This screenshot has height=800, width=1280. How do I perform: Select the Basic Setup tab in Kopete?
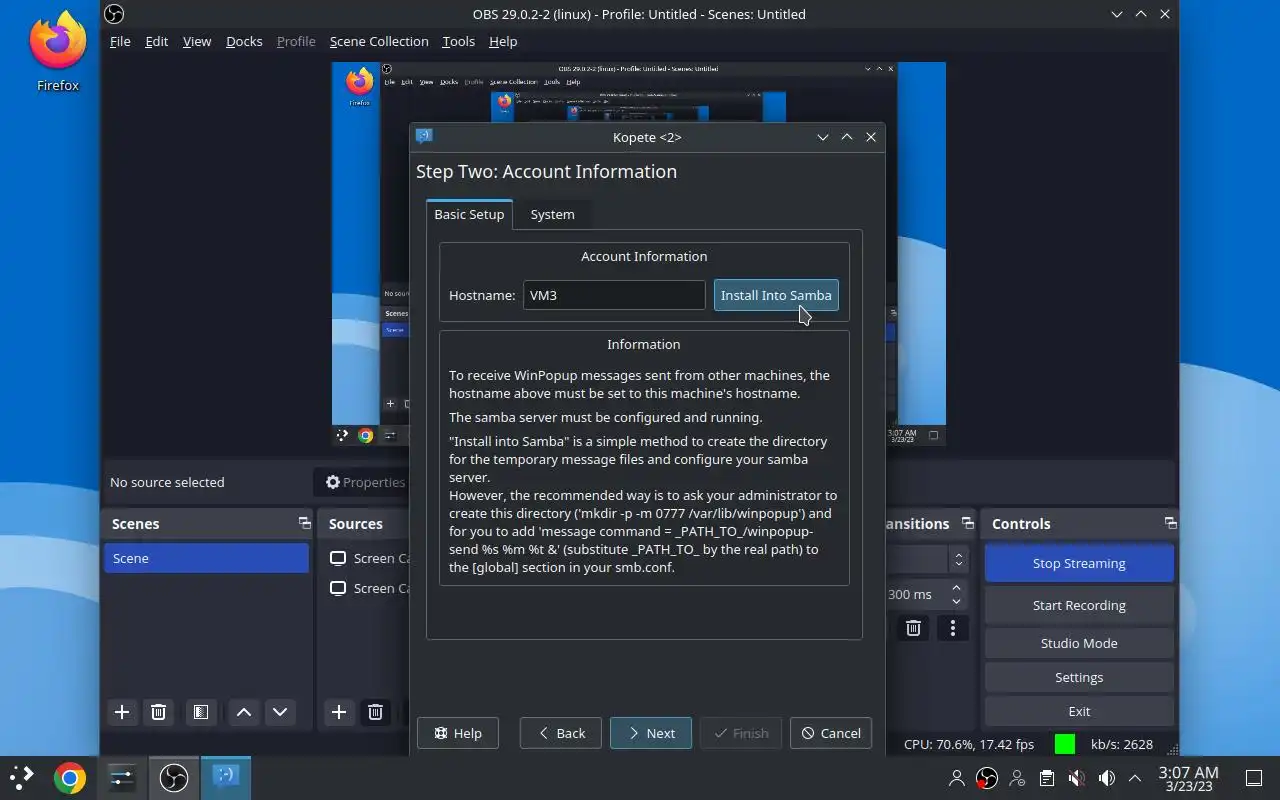469,214
